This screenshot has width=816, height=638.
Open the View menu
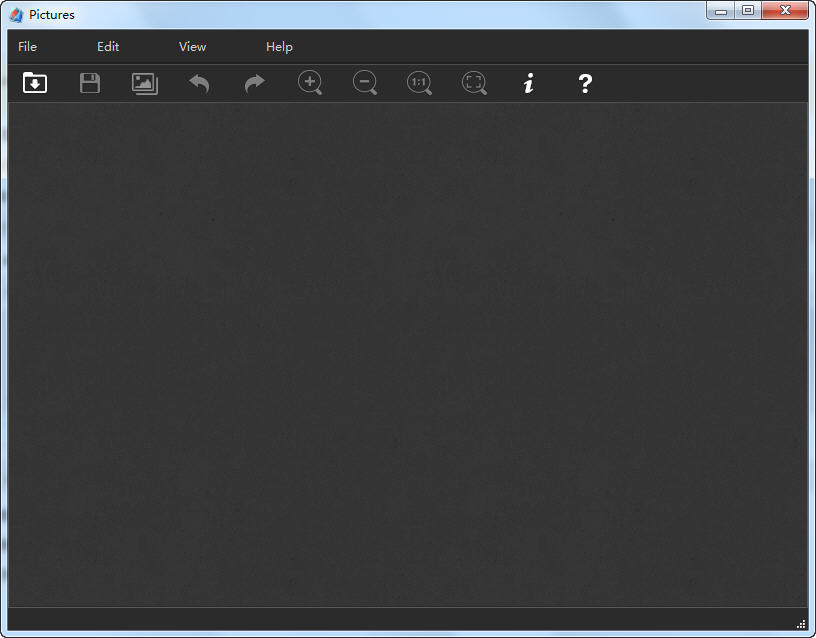point(193,47)
